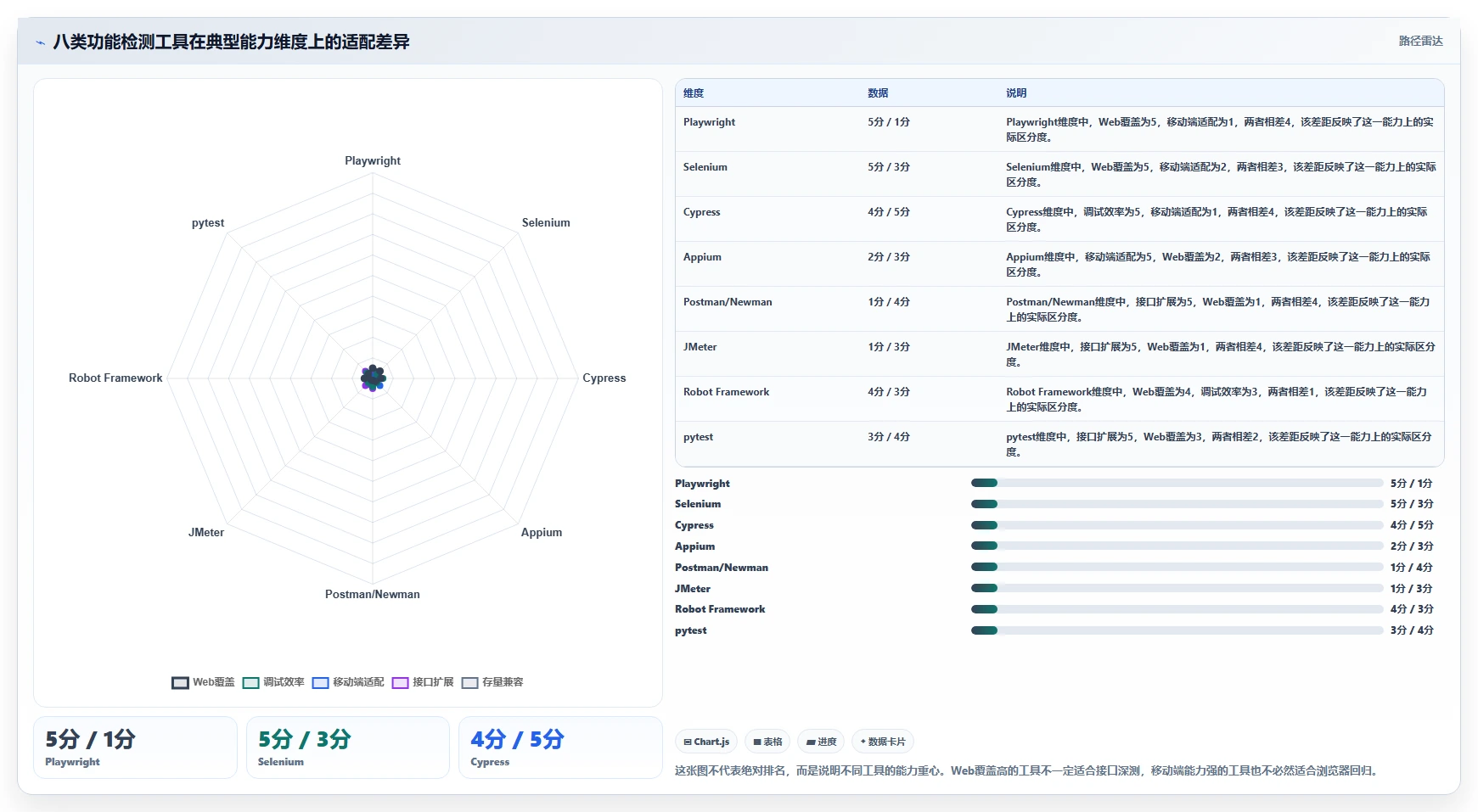Viewport: 1478px width, 812px height.
Task: Click the Playwright table row name
Action: pos(709,122)
